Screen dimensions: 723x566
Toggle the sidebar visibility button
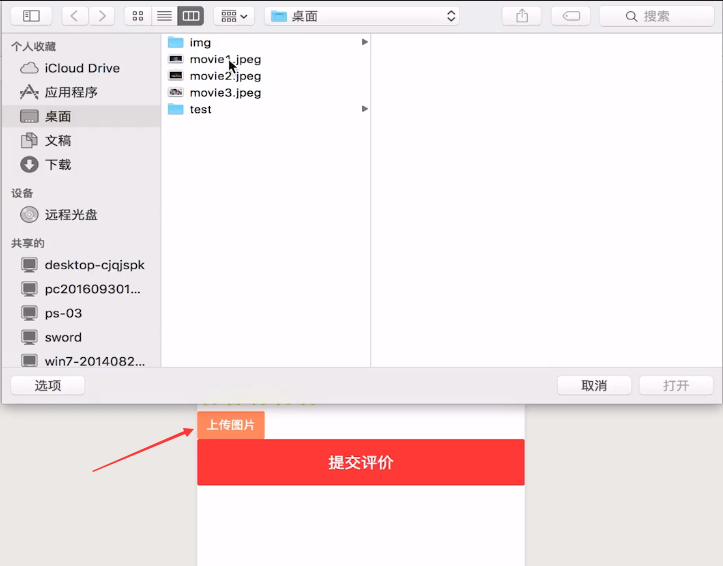31,16
